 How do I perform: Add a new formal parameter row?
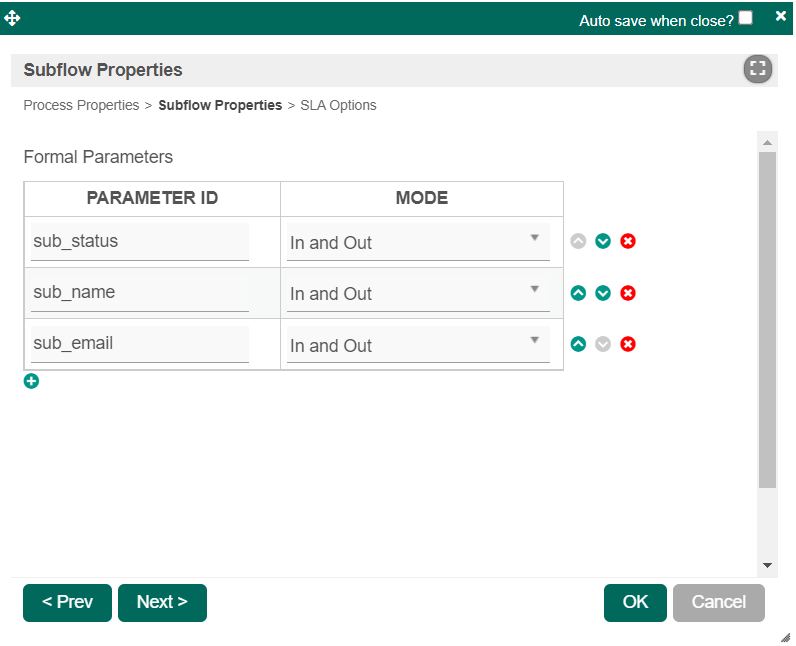coord(31,381)
